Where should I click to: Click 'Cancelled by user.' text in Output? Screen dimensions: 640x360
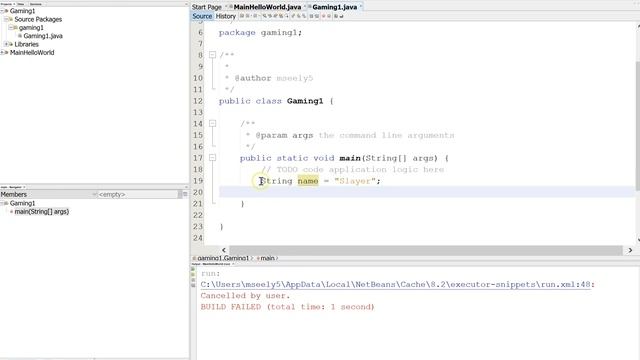point(245,296)
